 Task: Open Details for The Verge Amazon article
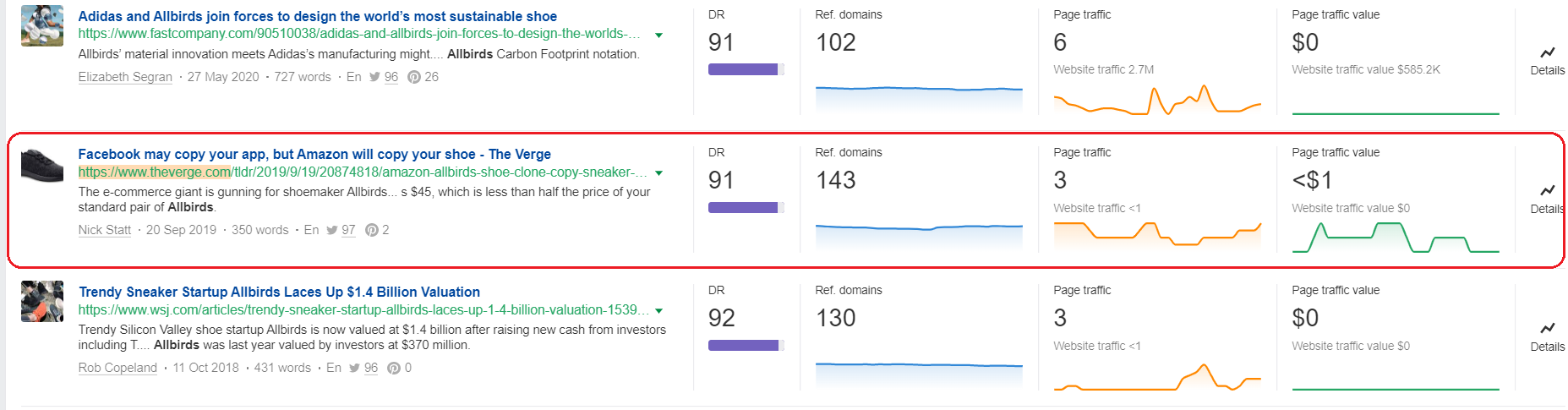[x=1547, y=200]
